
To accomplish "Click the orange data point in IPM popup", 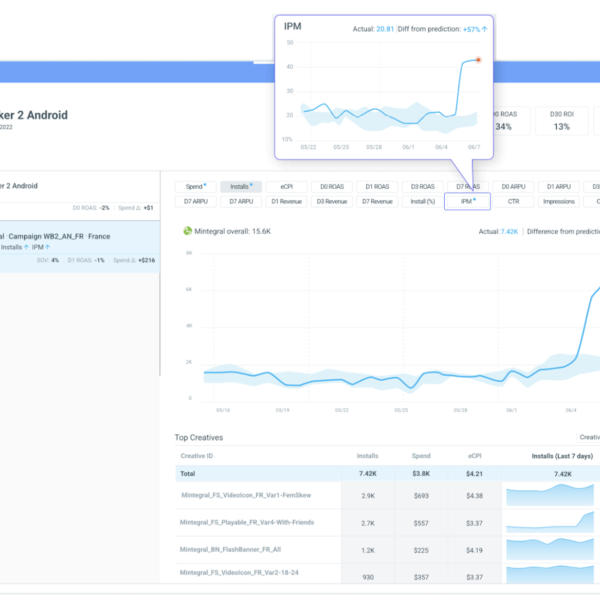I will coord(478,60).
